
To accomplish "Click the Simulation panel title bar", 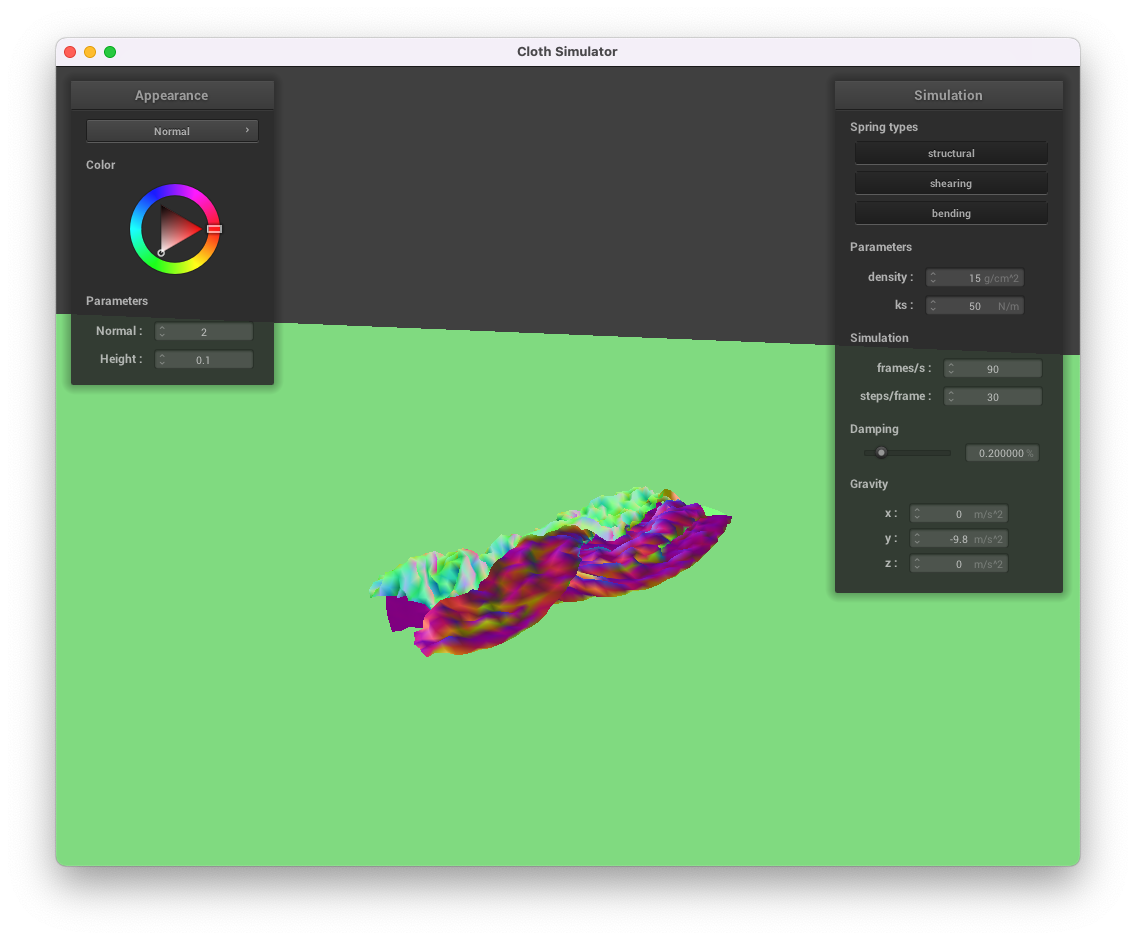I will (x=948, y=96).
